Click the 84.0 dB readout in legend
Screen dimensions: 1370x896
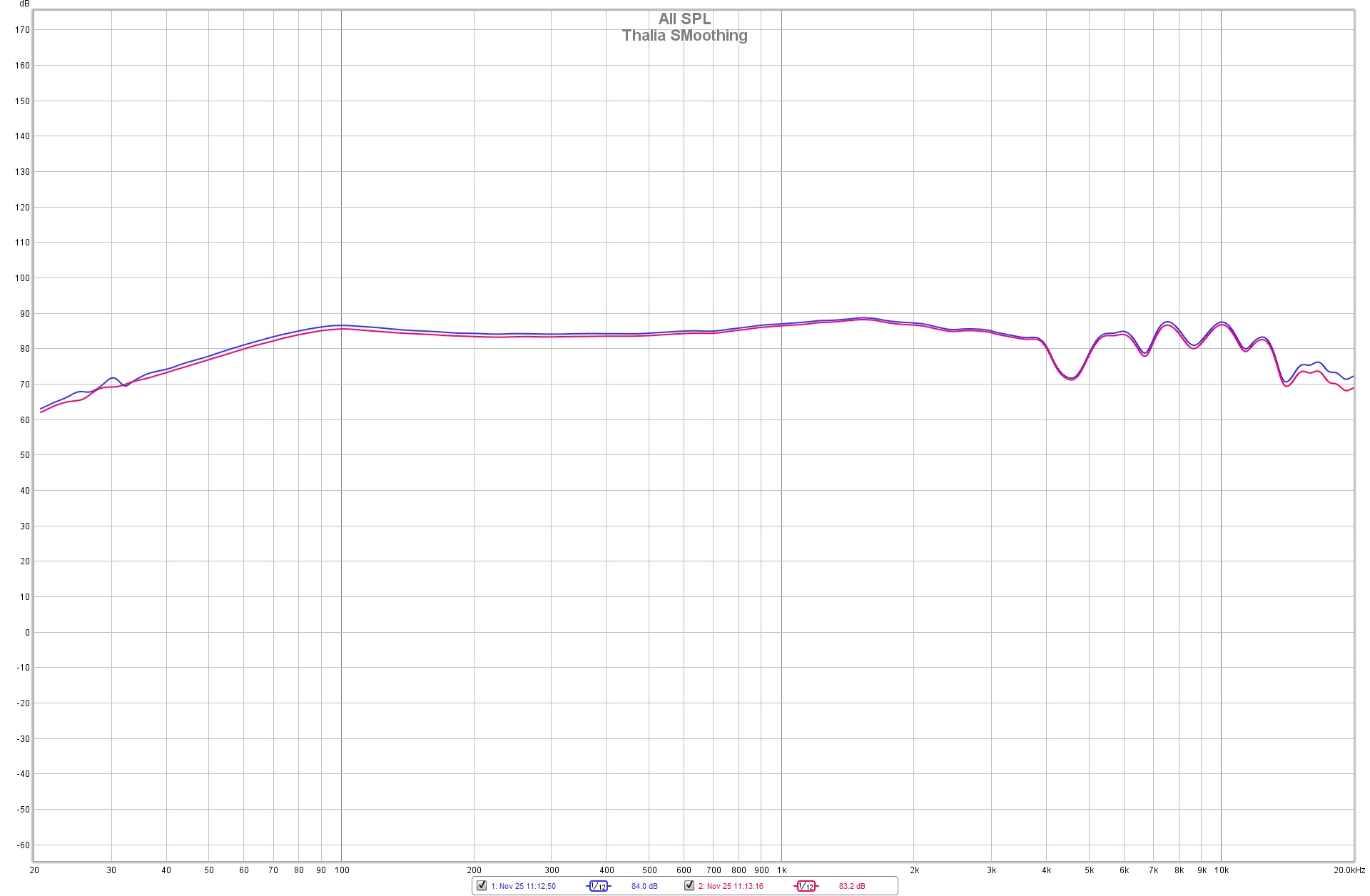[x=644, y=886]
